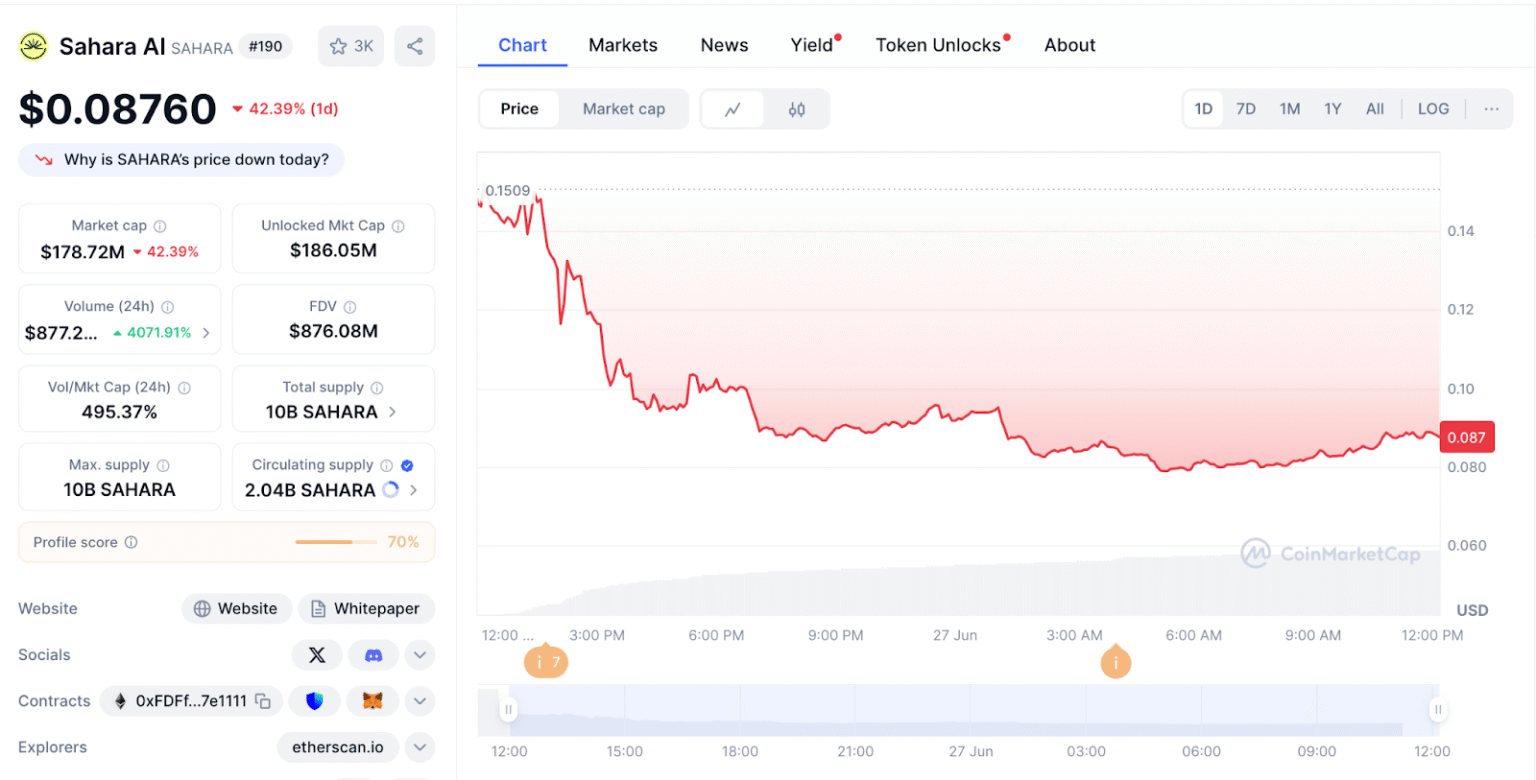1536x780 pixels.
Task: Click Total supply info icon
Action: point(378,387)
